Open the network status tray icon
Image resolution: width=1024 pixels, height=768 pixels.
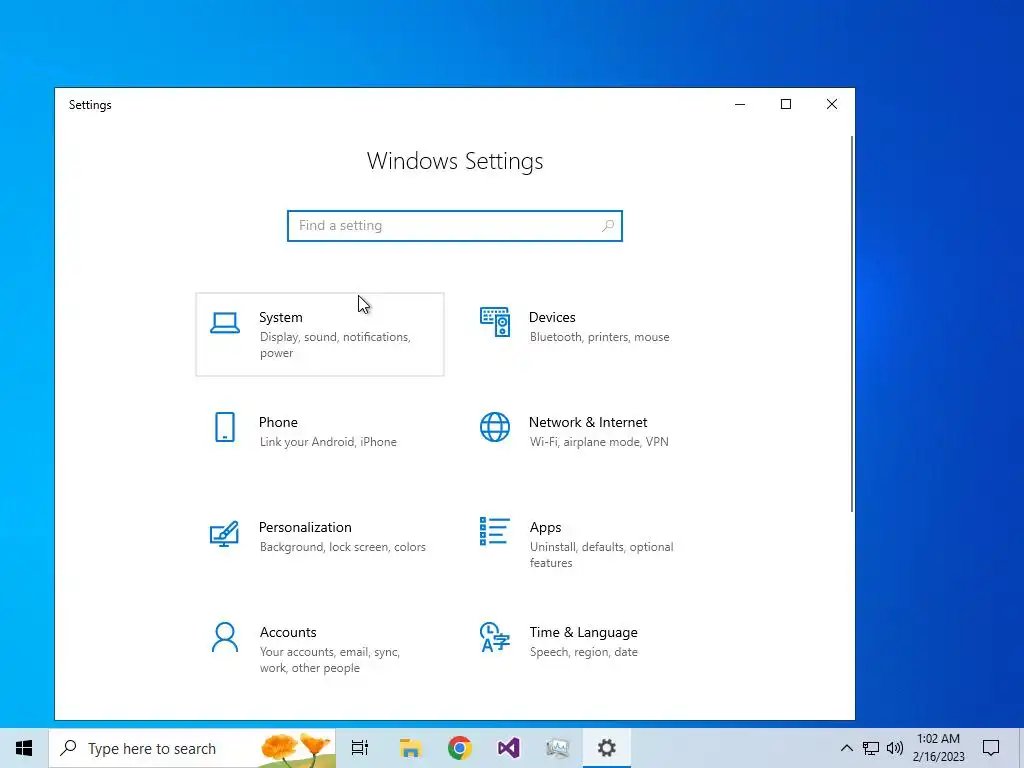pyautogui.click(x=871, y=748)
